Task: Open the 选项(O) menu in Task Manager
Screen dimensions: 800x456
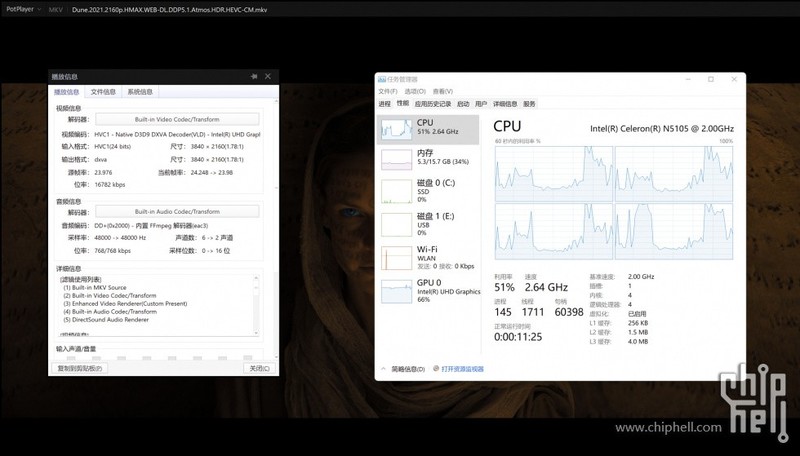Action: [x=415, y=91]
